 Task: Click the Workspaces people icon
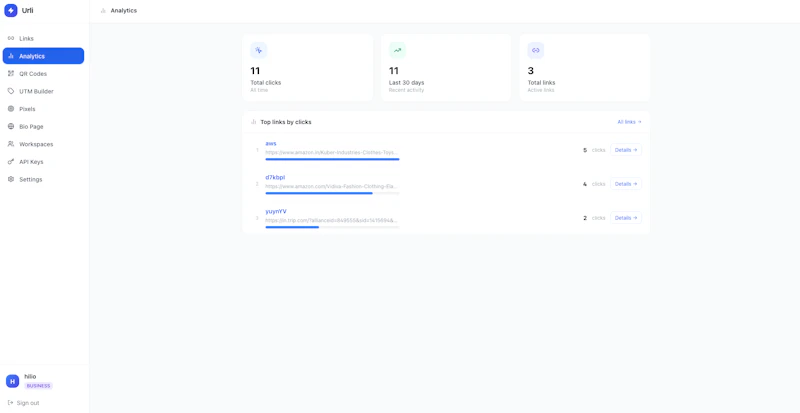pos(11,144)
